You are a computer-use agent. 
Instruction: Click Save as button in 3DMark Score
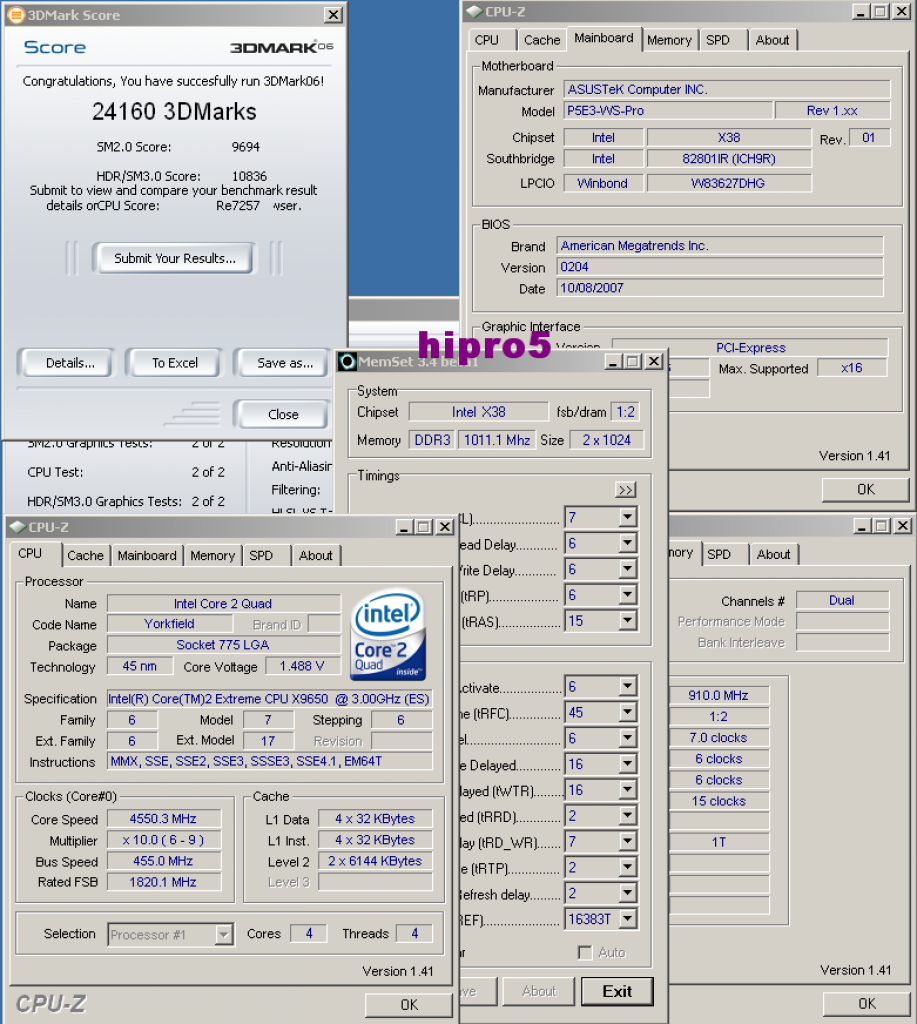[285, 363]
